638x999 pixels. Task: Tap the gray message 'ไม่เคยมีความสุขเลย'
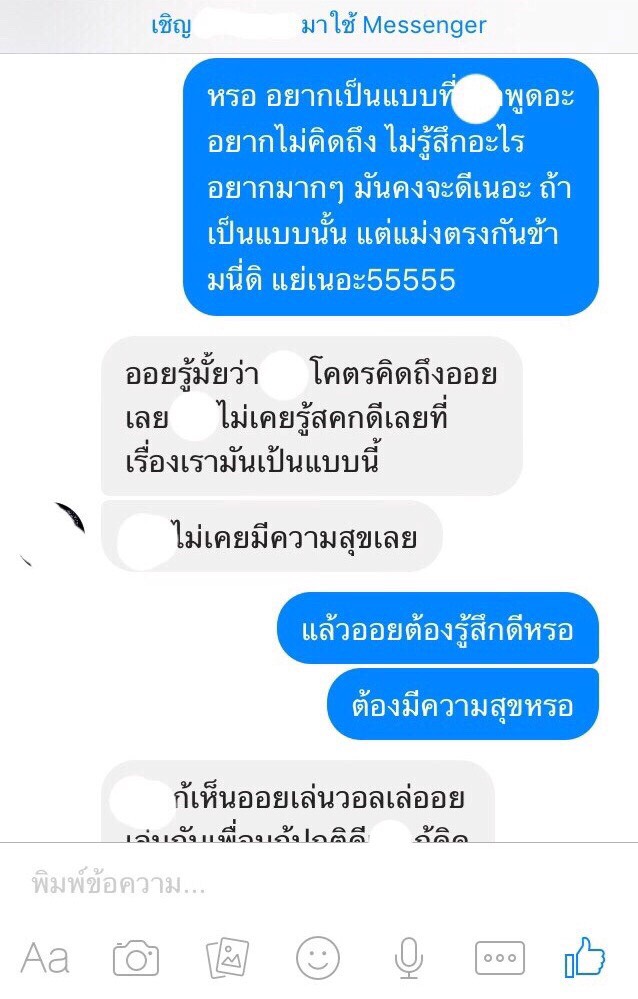[x=272, y=536]
